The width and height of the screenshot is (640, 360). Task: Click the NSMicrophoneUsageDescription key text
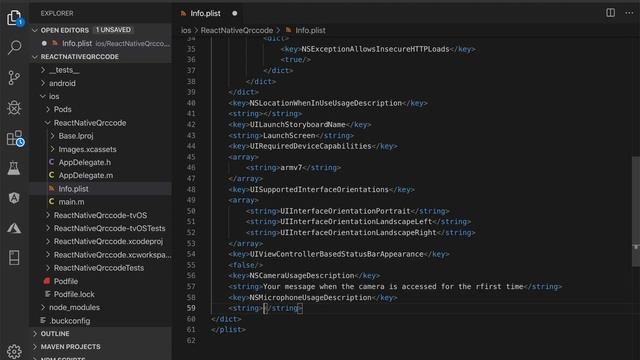[x=310, y=298]
